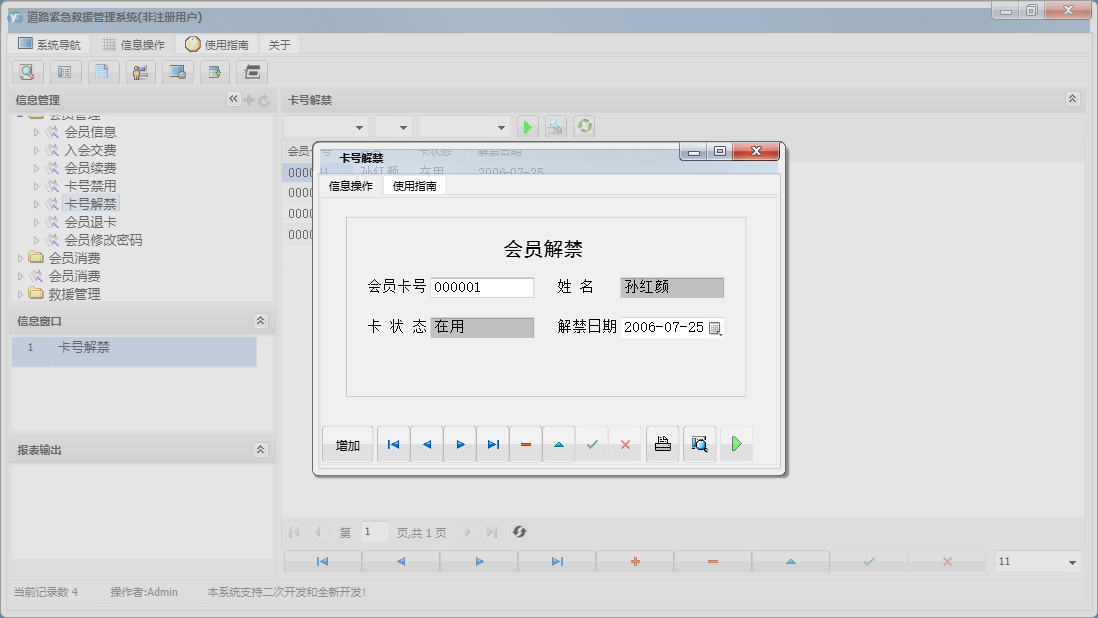This screenshot has width=1098, height=618.
Task: Switch to the 使用指南 tab in the dialog
Action: [413, 185]
